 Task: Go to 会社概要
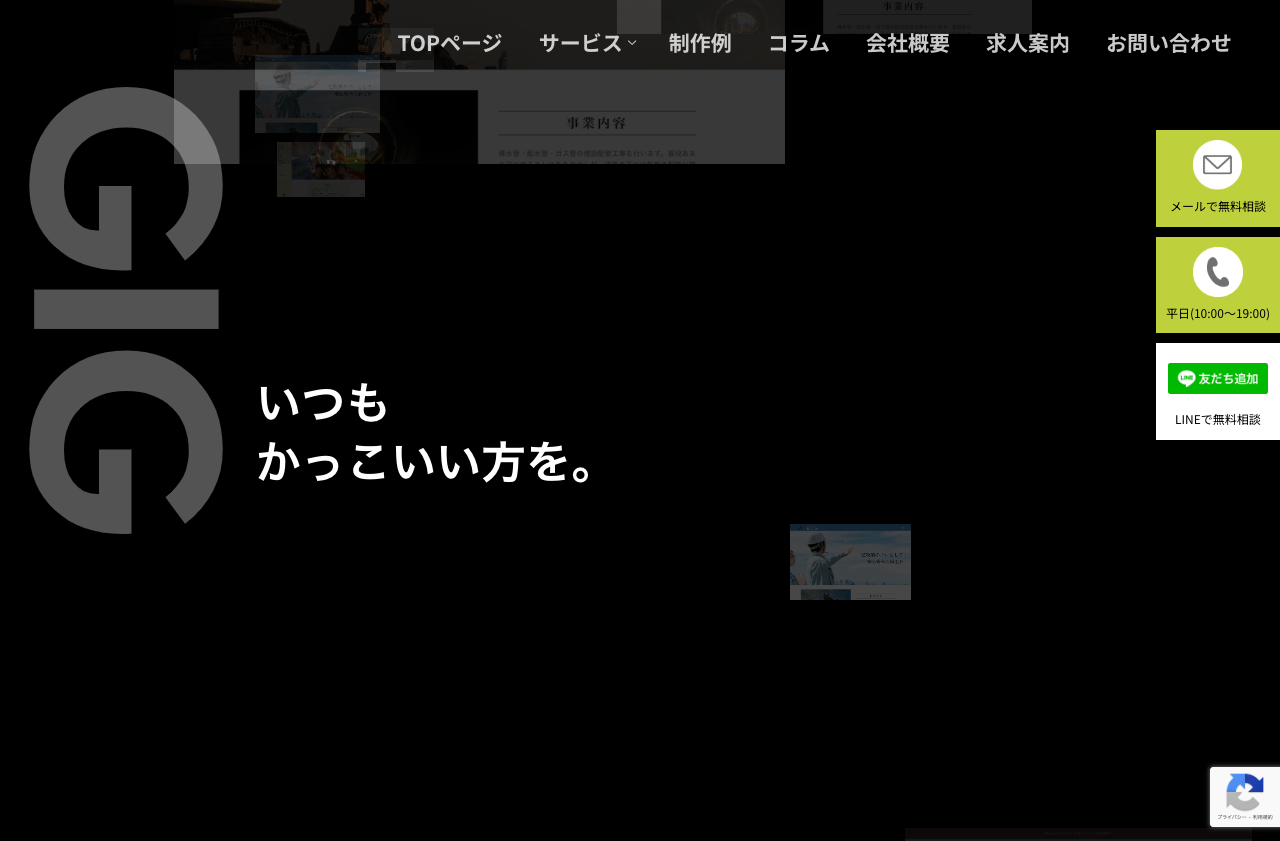(907, 42)
